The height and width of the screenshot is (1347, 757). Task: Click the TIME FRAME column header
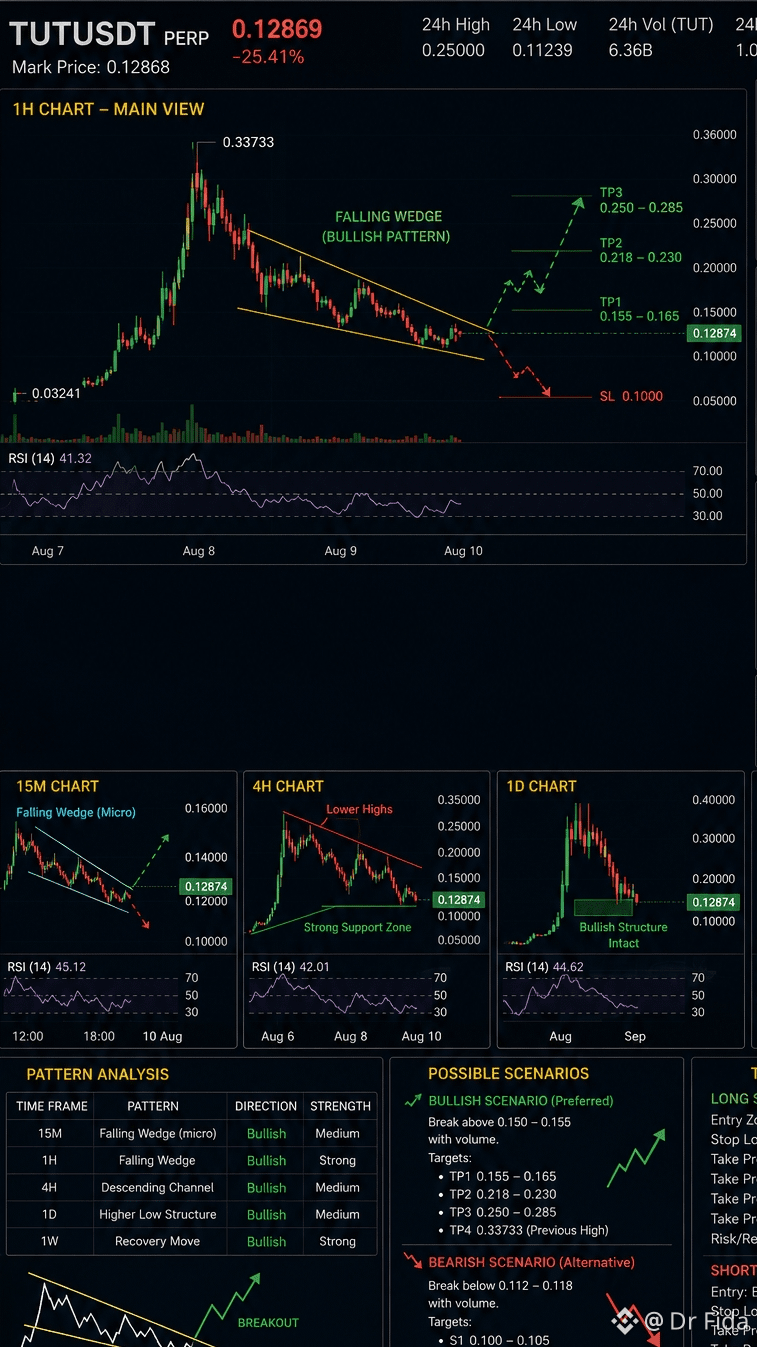[x=52, y=1106]
